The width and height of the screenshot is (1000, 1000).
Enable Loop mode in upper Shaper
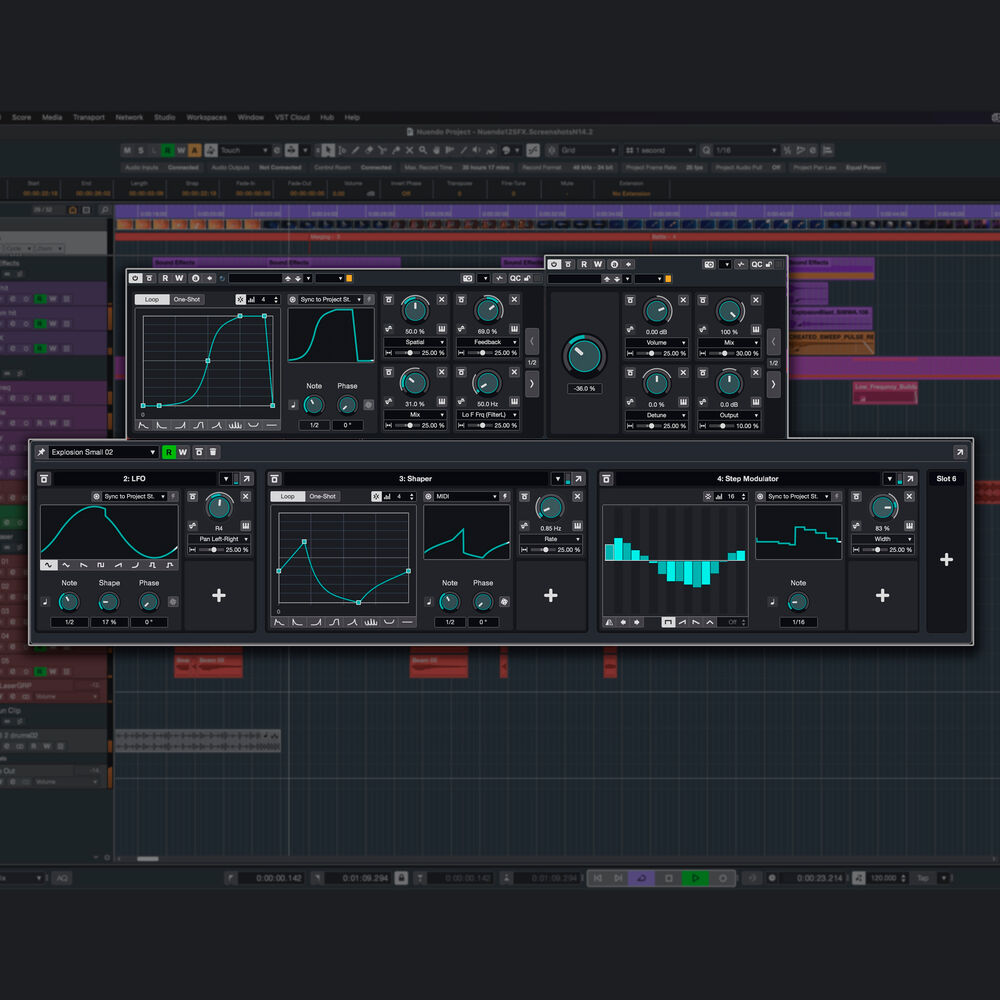[151, 299]
